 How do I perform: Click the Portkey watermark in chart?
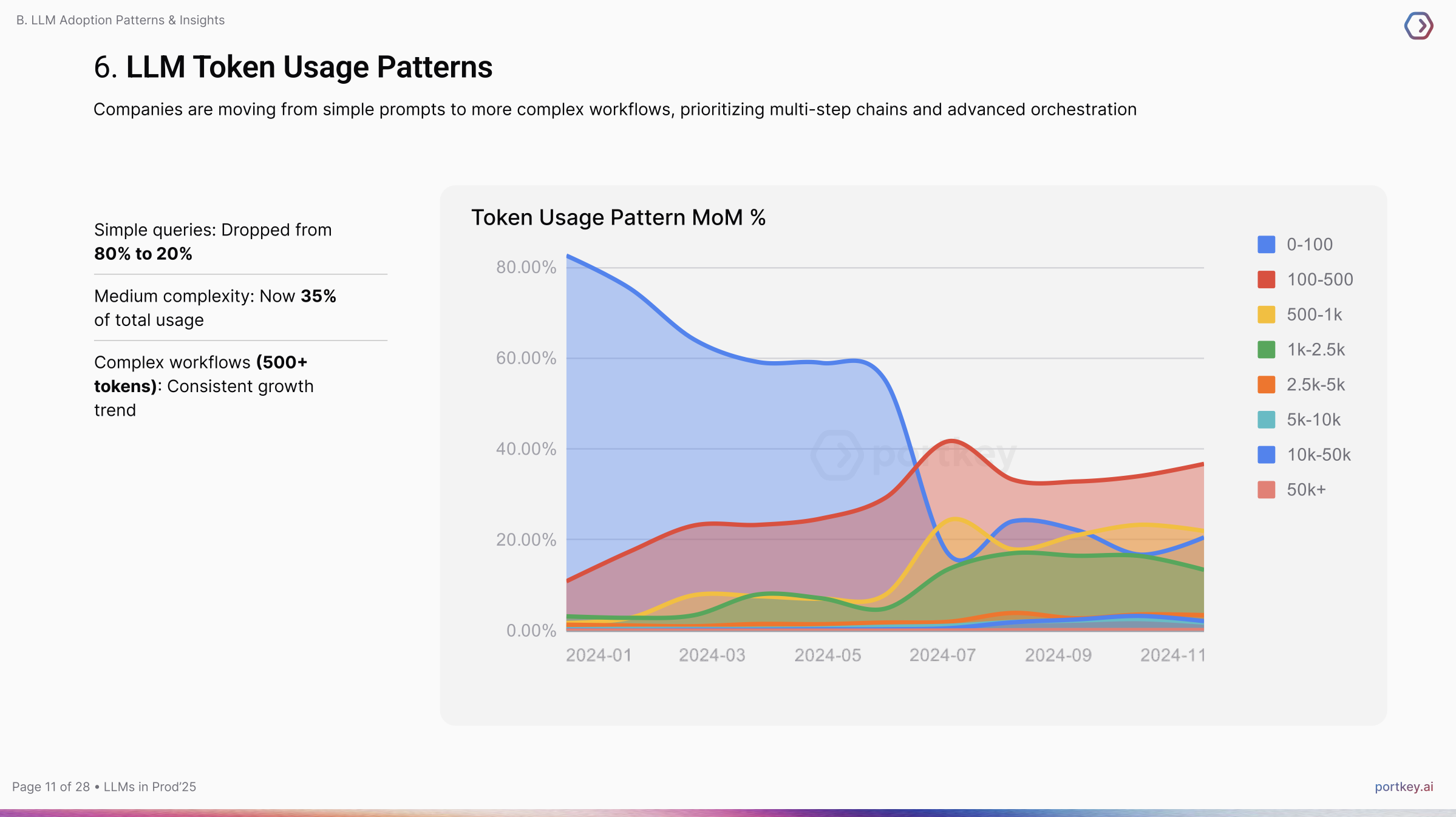coord(913,455)
